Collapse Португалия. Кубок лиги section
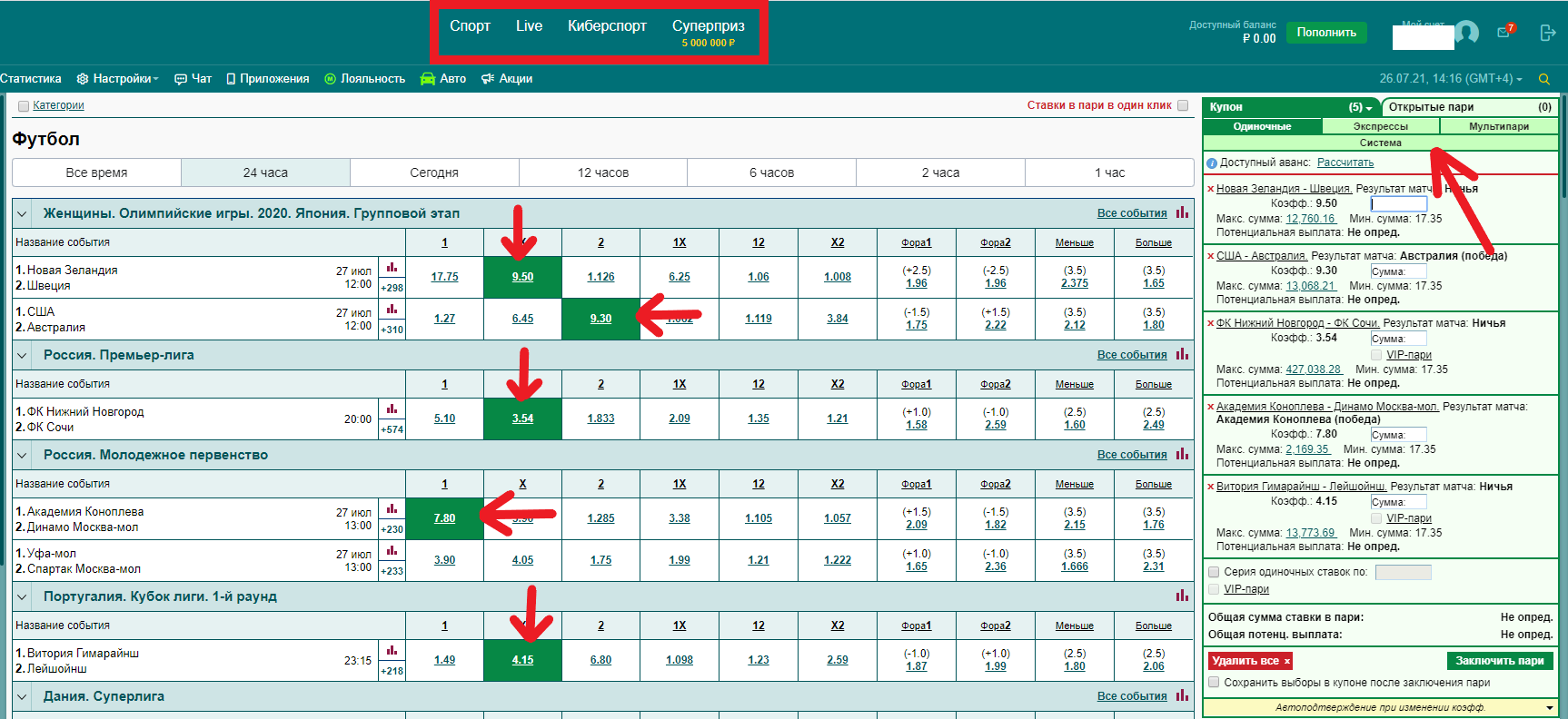Viewport: 1568px width, 719px height. (22, 596)
